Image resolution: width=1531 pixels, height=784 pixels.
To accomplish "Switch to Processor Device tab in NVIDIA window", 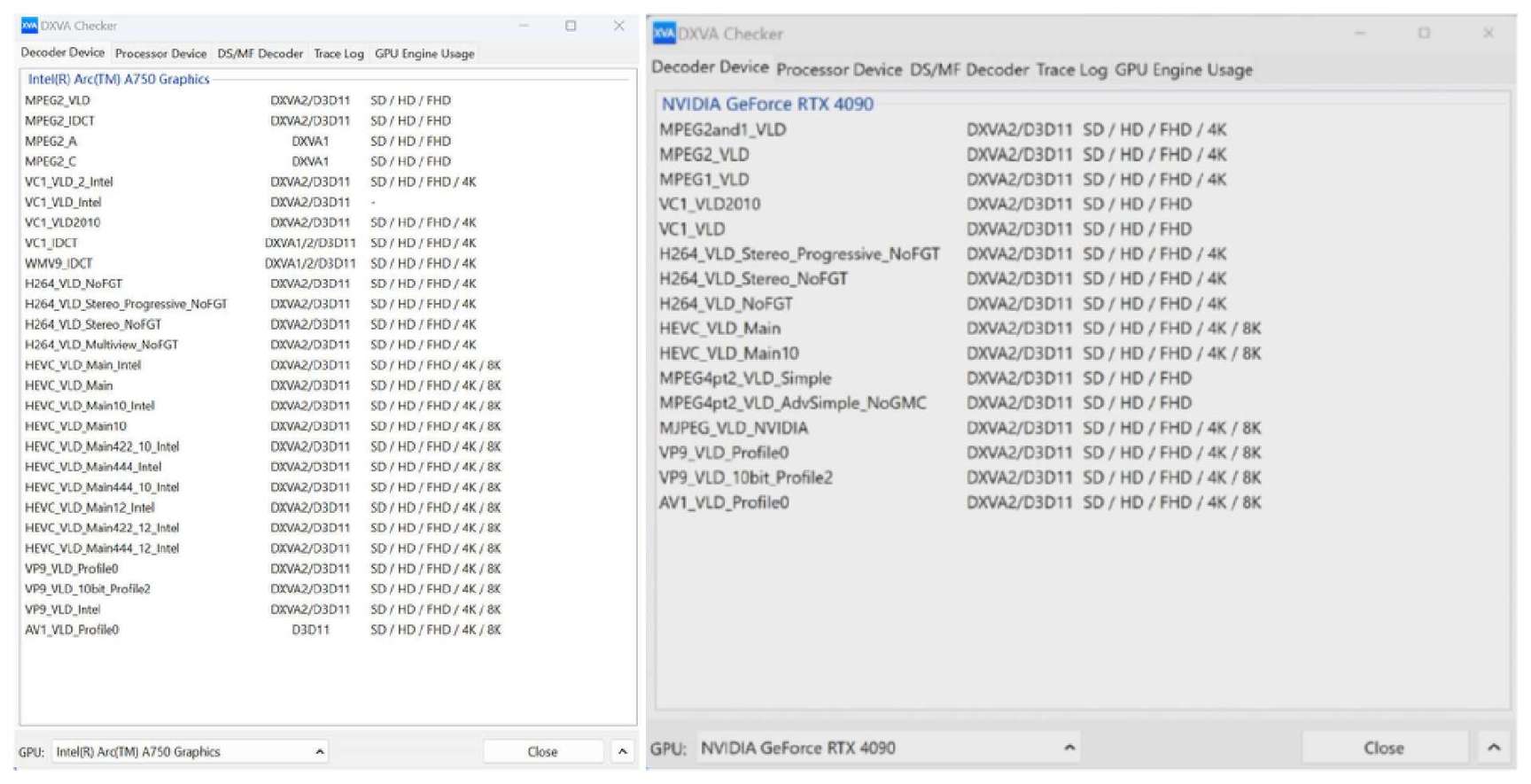I will click(x=839, y=70).
